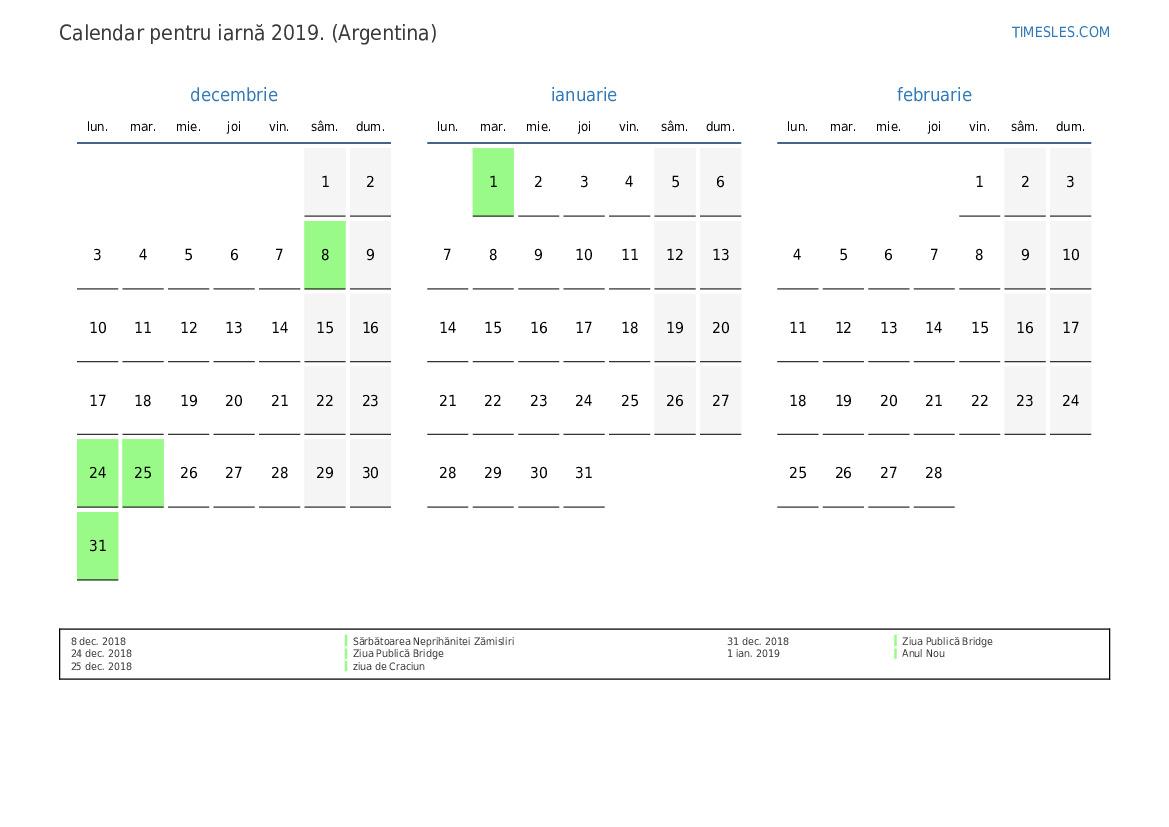Click the decembrie month heading
The image size is (1169, 827).
point(234,95)
